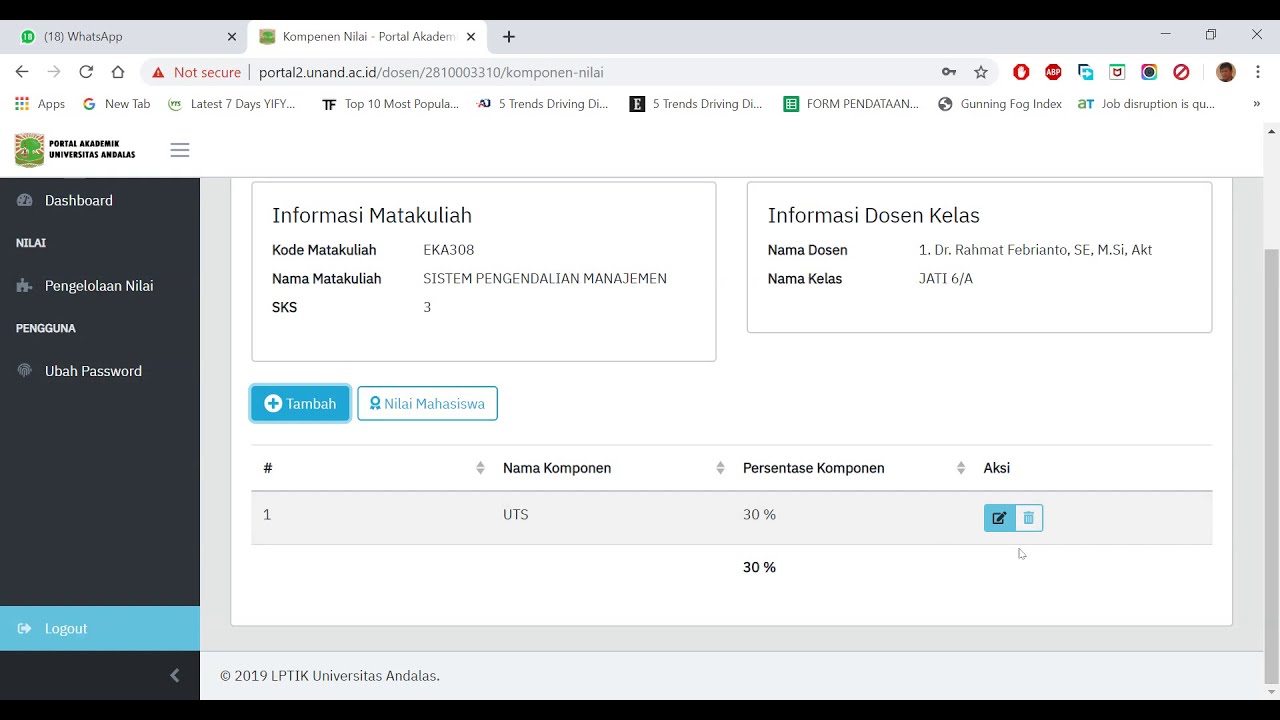Viewport: 1280px width, 720px height.
Task: Sort by Nama Komponen column
Action: [x=613, y=468]
